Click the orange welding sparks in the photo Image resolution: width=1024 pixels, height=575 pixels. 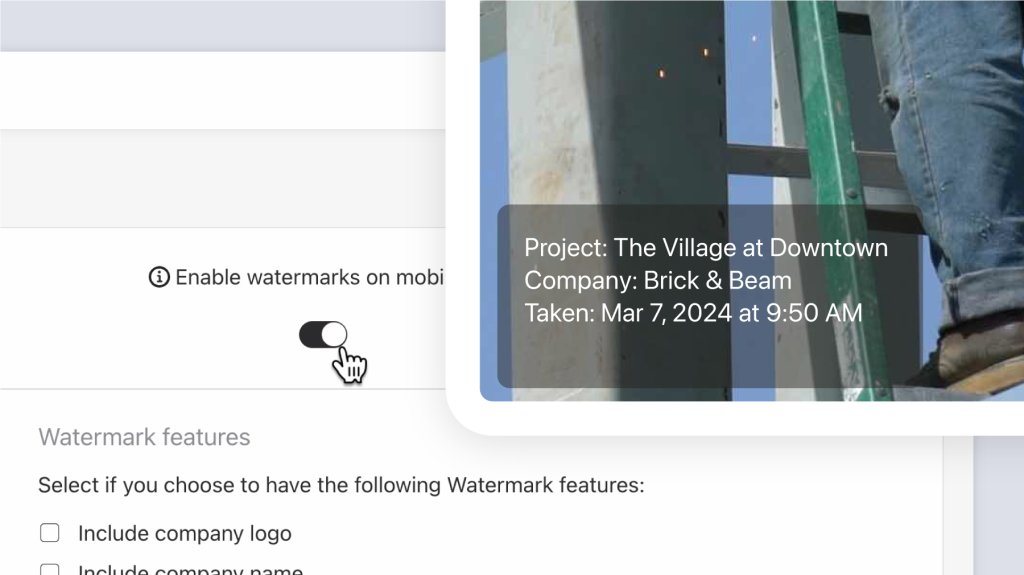click(660, 73)
